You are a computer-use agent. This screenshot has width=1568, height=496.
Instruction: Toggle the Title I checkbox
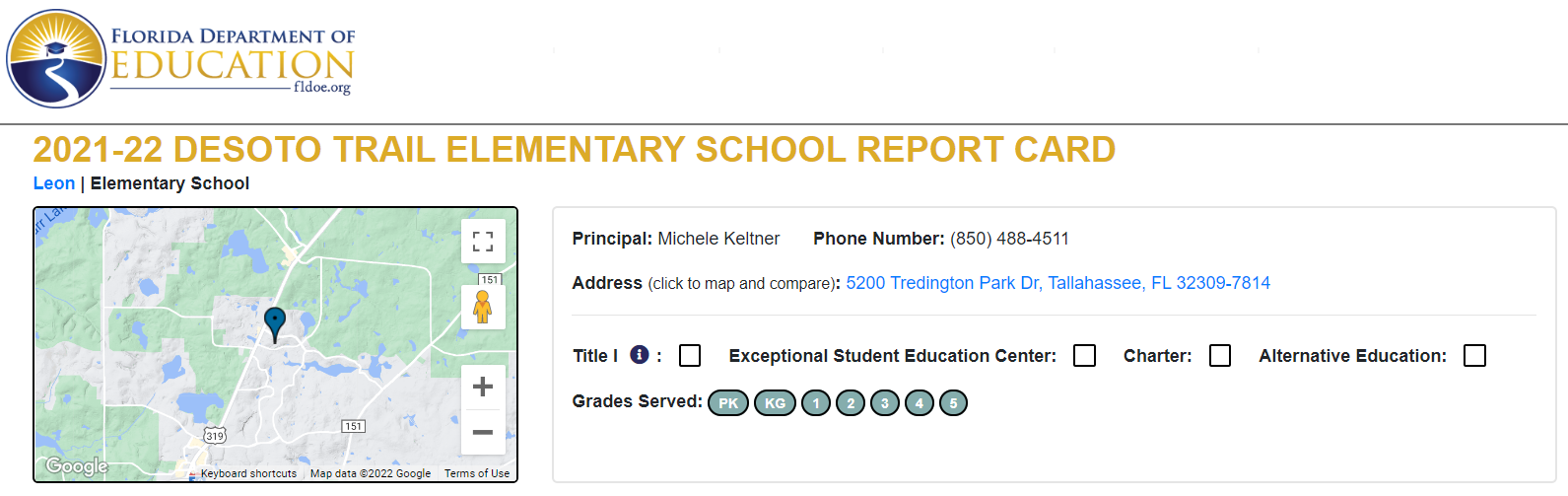(690, 356)
